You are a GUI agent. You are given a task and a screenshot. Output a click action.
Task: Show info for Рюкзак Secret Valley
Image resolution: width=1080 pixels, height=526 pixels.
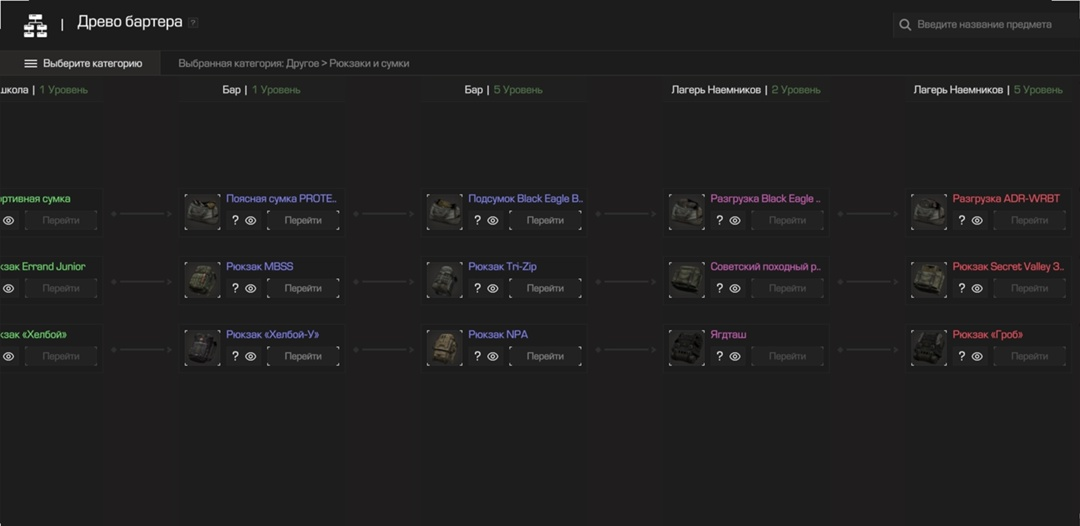click(962, 288)
